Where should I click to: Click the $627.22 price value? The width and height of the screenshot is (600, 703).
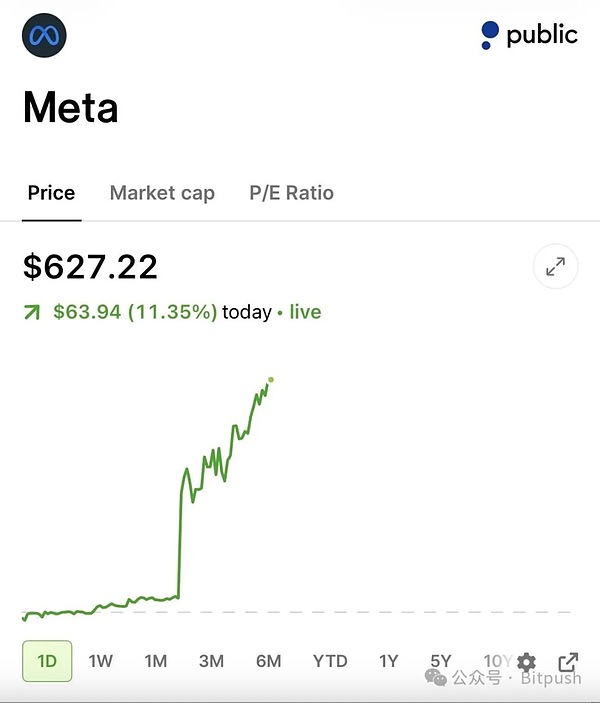(90, 267)
